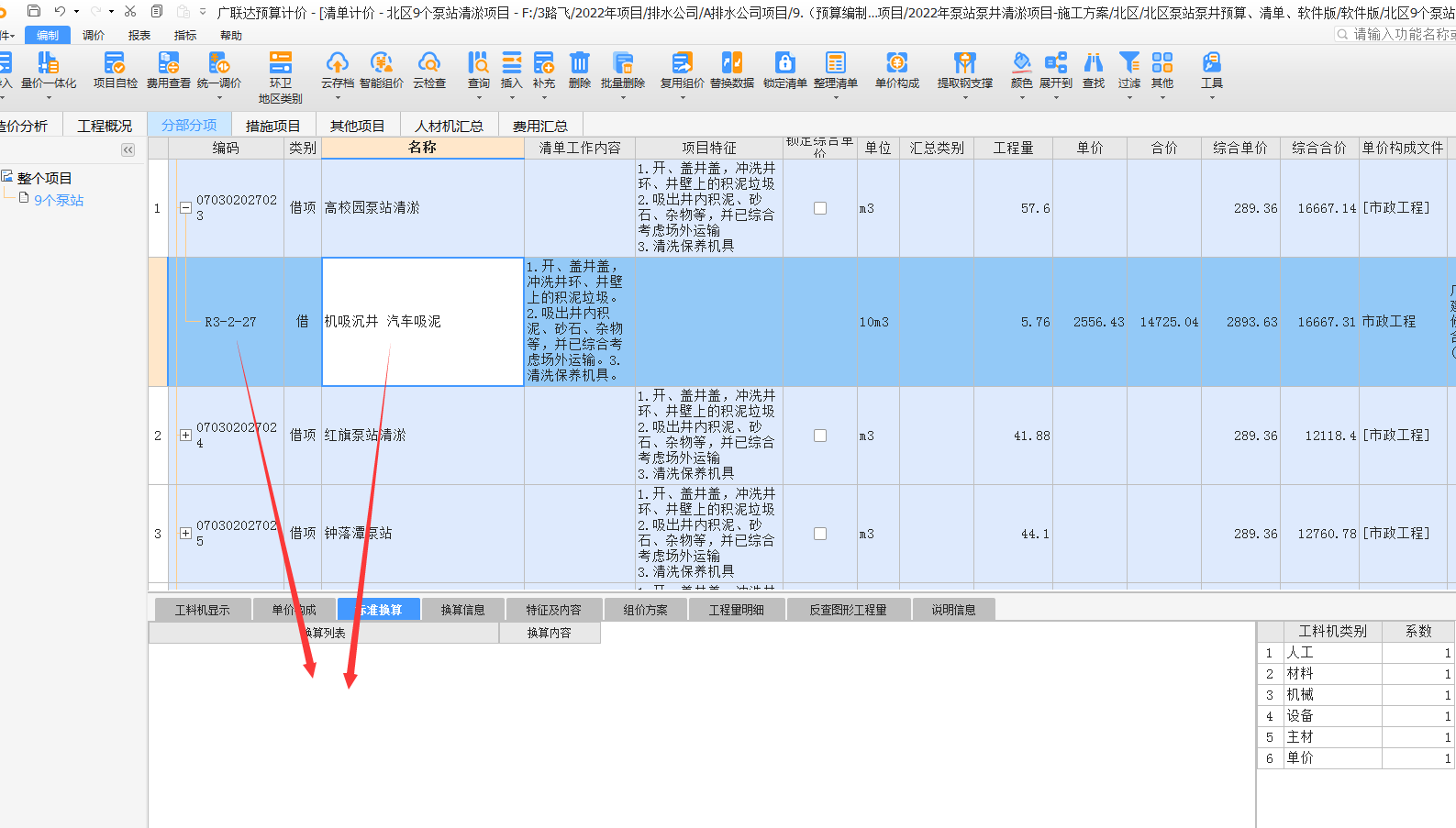Open dropdown arrow next to Undo

(x=76, y=11)
